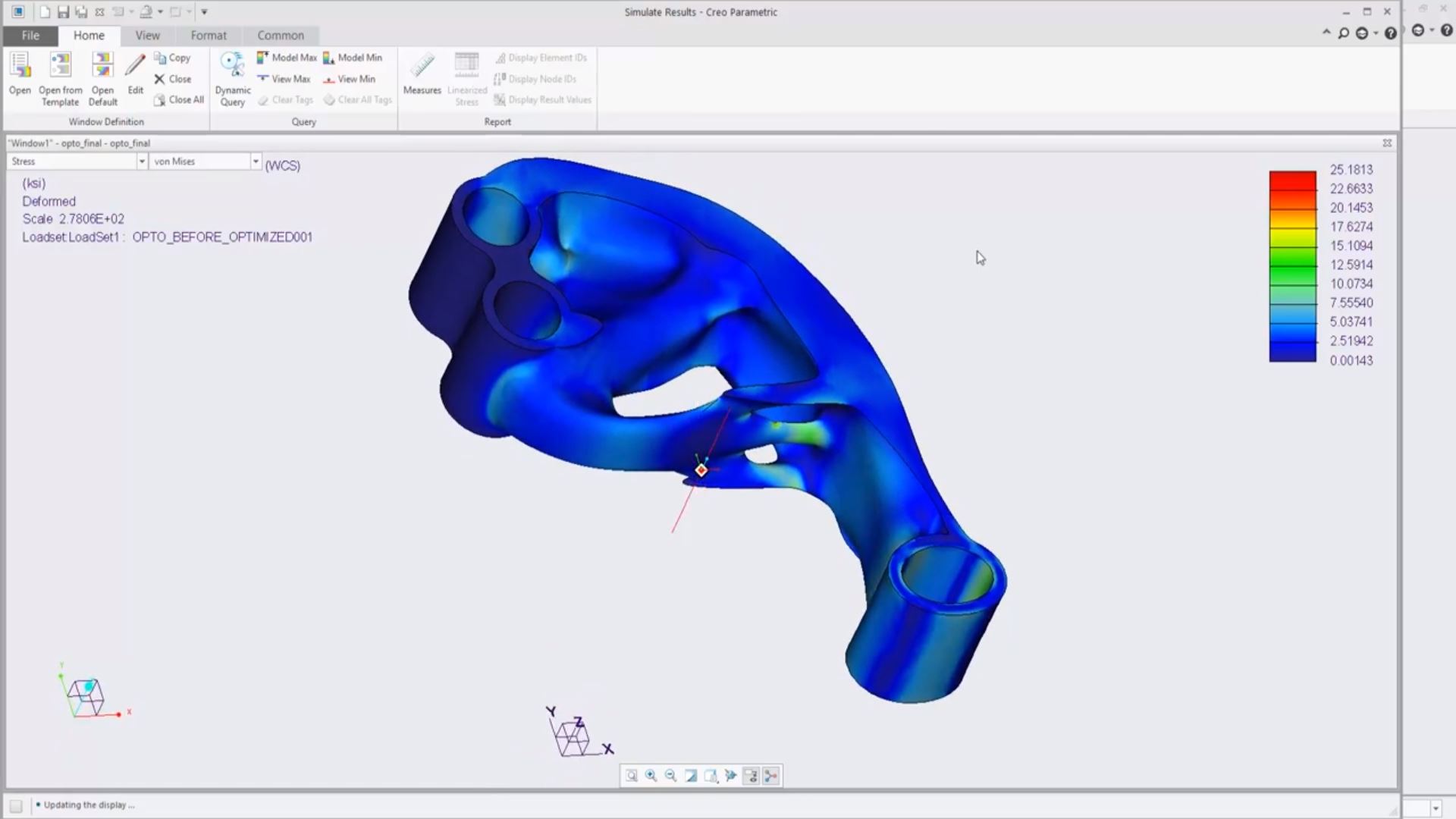Toggle the spin center icon in bottom toolbar
The height and width of the screenshot is (819, 1456).
point(771,776)
